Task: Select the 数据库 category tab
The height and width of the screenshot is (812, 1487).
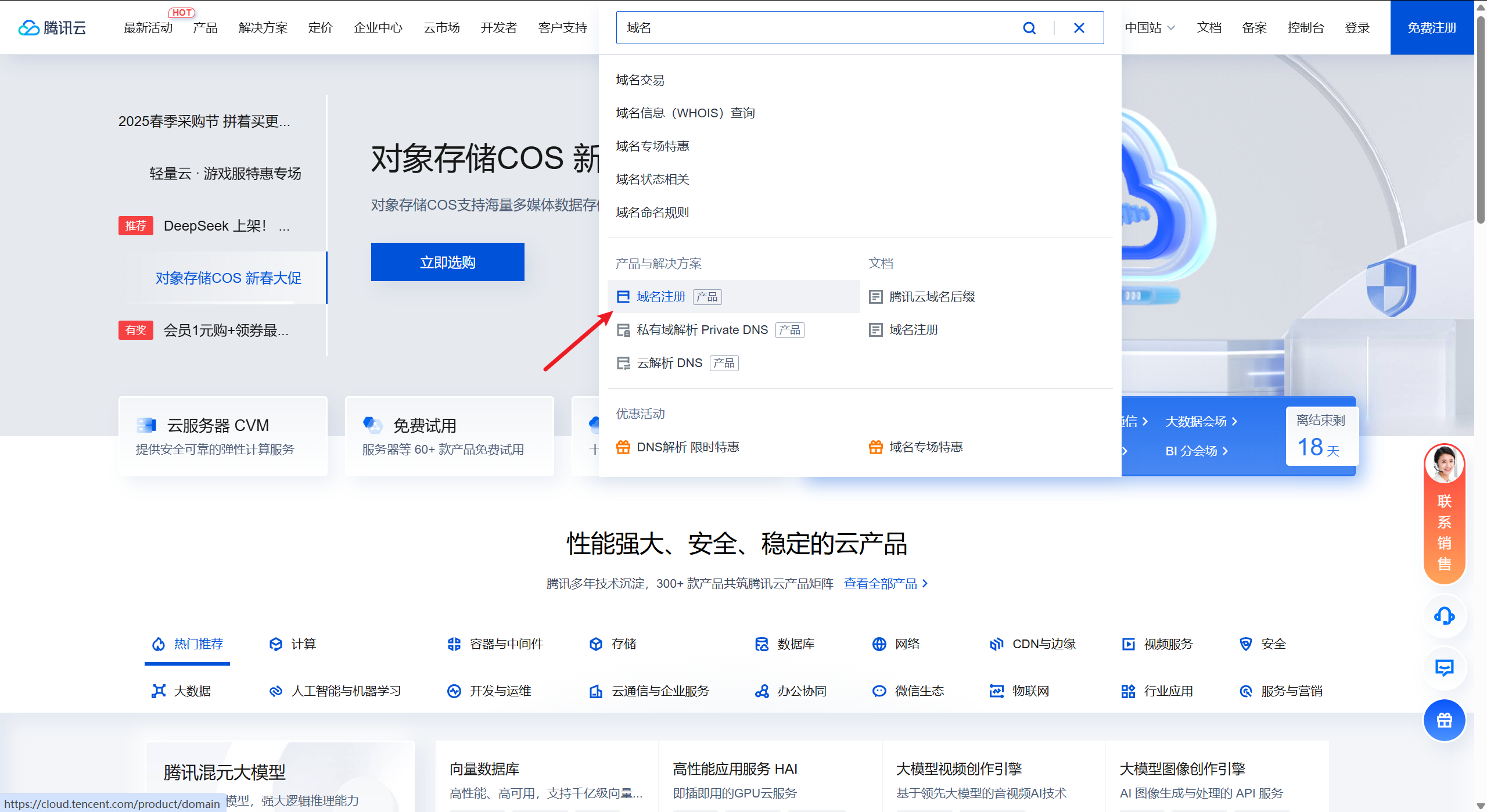Action: click(x=785, y=644)
